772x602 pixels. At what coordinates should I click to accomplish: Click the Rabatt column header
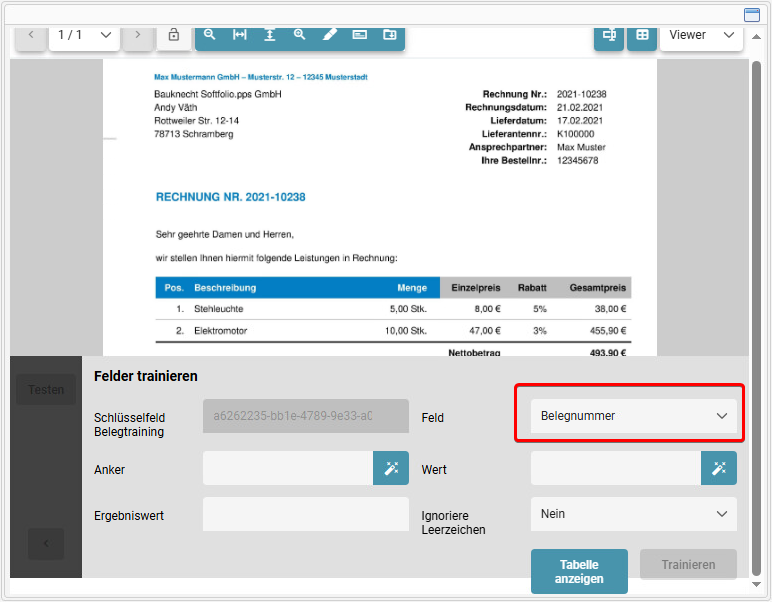coord(532,288)
